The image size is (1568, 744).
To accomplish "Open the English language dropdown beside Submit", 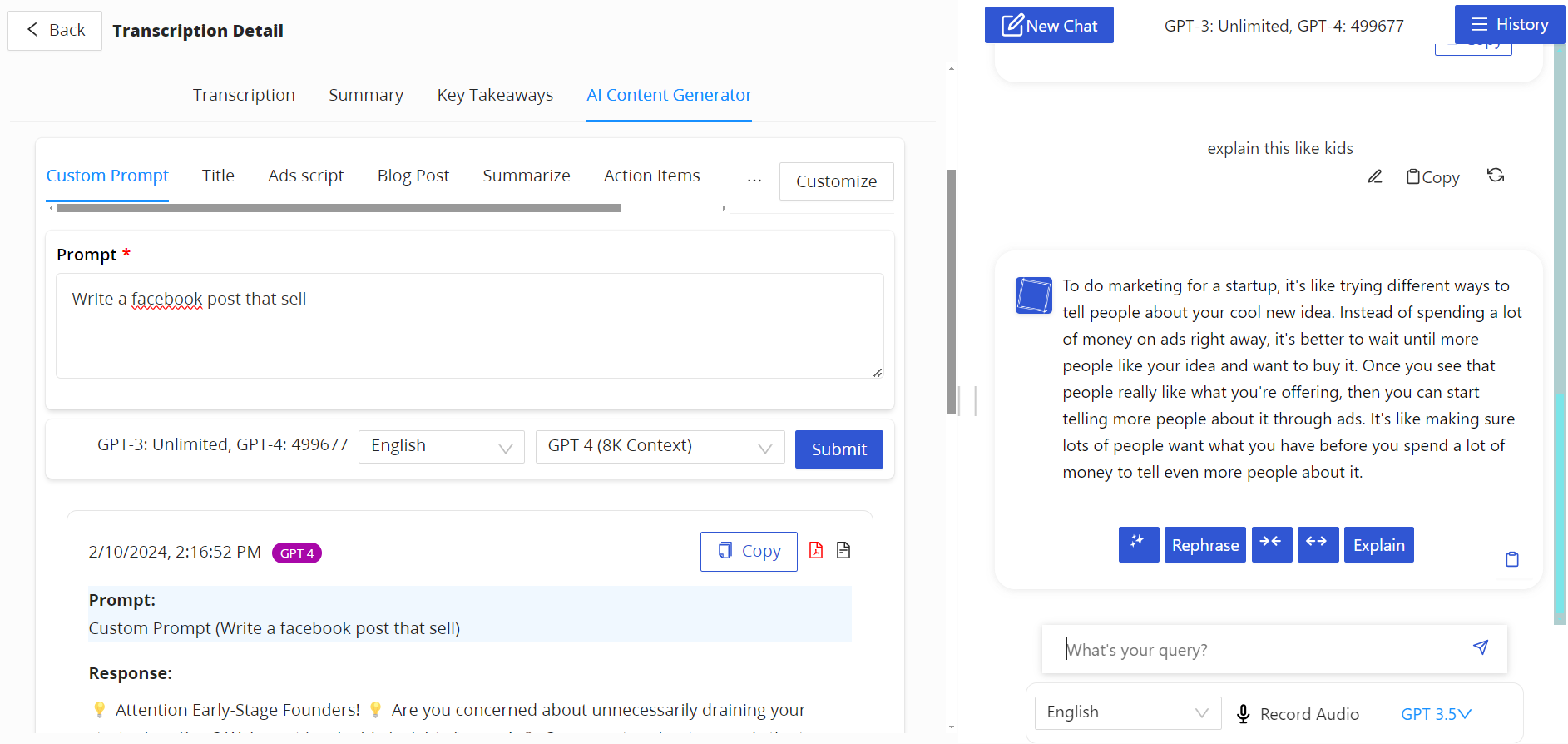I will (x=441, y=447).
